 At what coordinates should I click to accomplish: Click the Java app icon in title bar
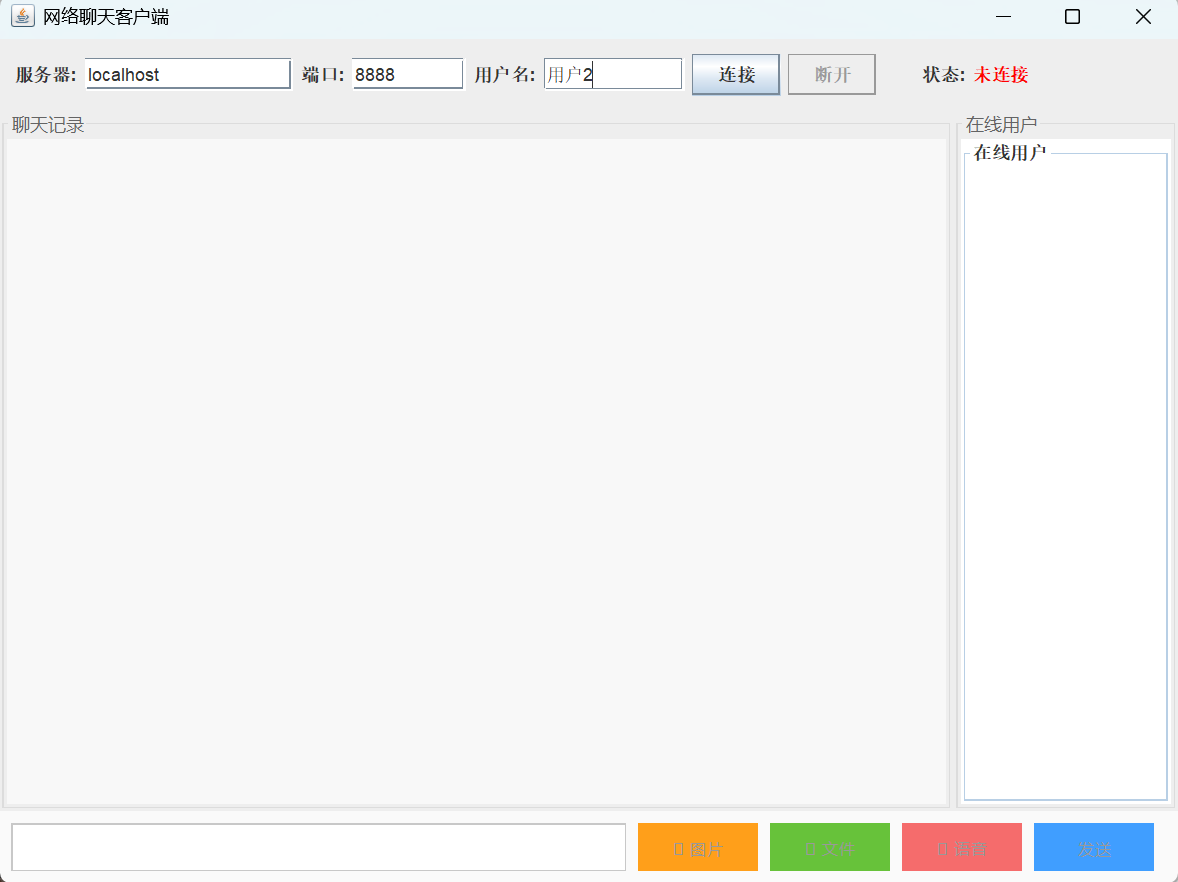pyautogui.click(x=23, y=16)
